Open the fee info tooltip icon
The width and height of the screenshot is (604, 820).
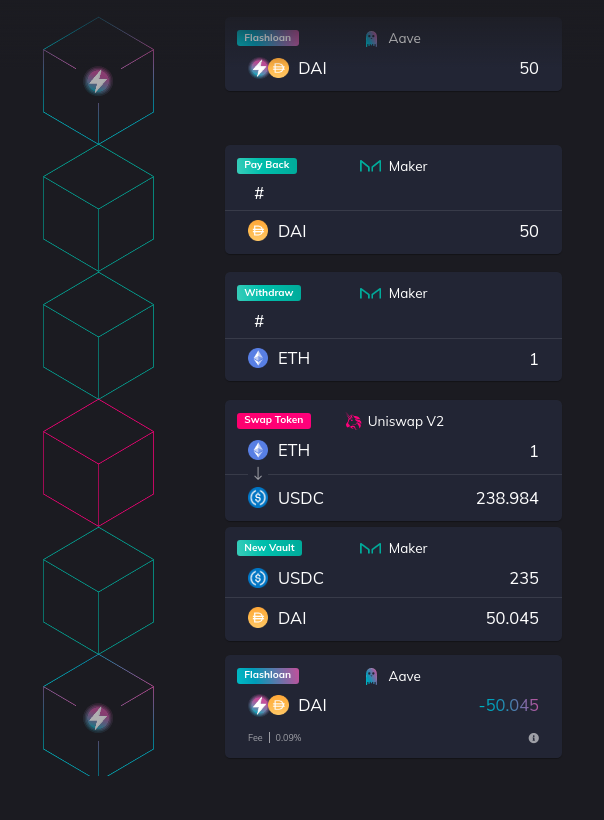(533, 738)
